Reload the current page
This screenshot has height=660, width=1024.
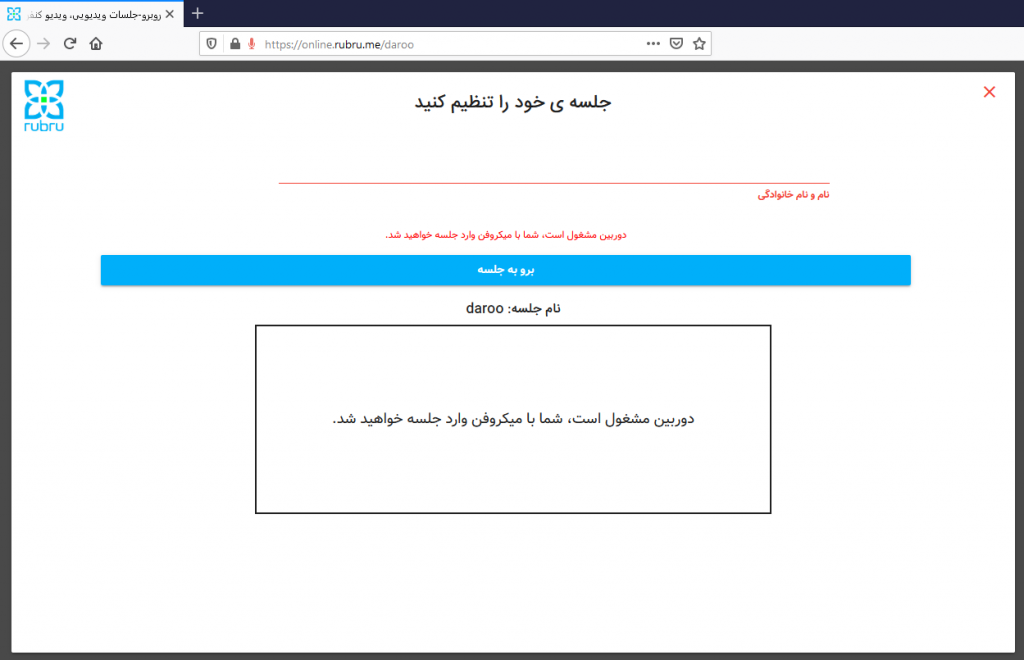(70, 44)
